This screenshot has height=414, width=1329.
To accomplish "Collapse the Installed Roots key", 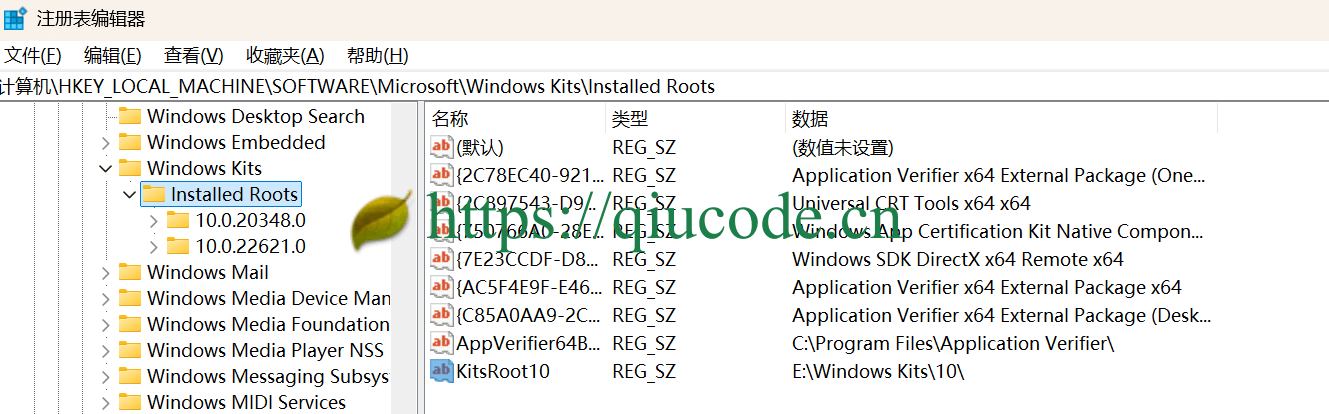I will point(129,195).
